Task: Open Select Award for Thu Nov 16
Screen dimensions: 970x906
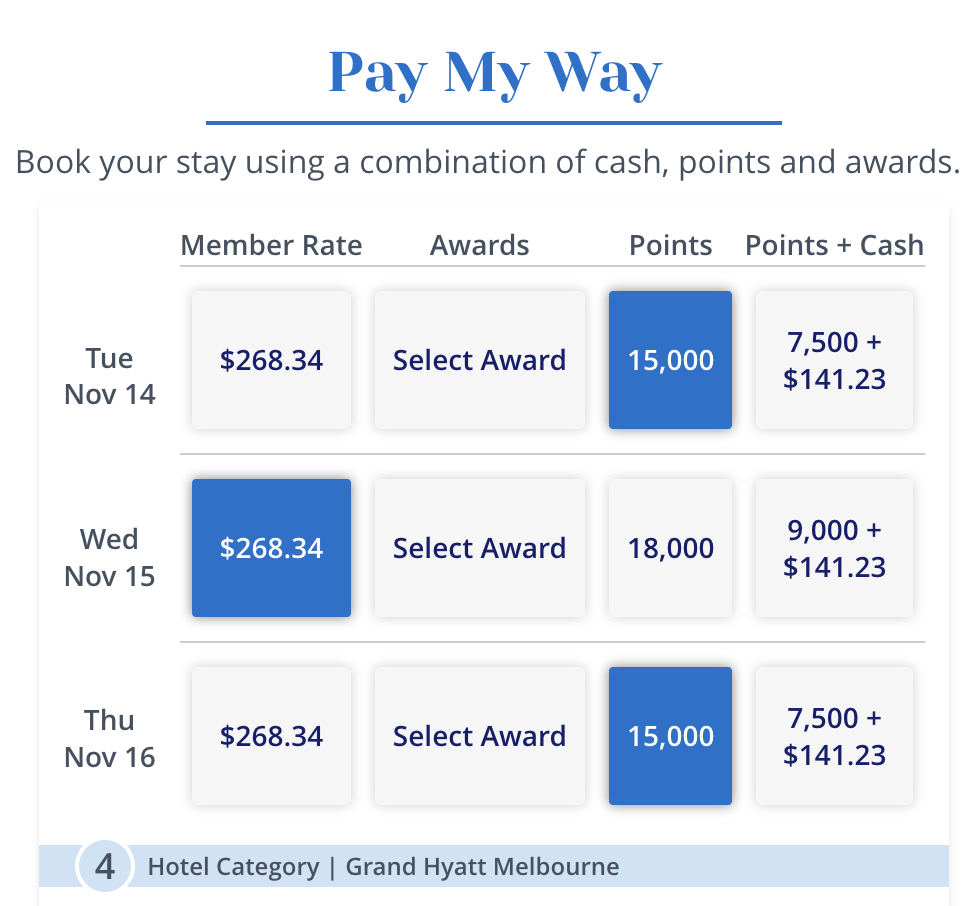Action: tap(479, 736)
